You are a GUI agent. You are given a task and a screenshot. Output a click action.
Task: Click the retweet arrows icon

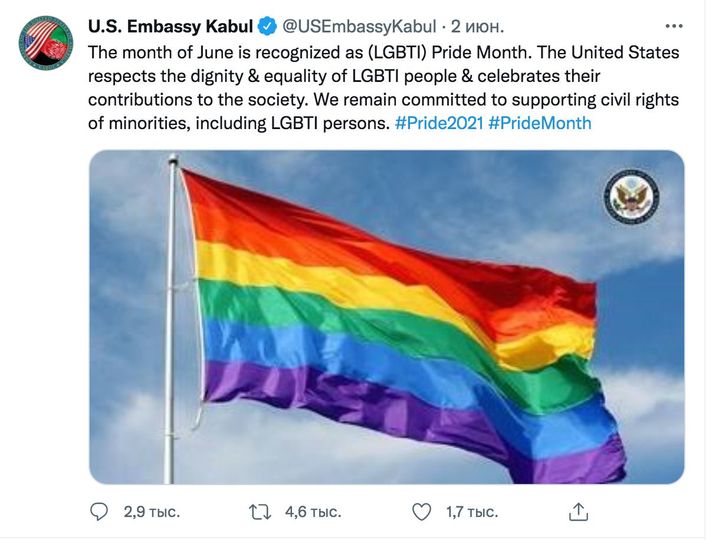click(260, 511)
